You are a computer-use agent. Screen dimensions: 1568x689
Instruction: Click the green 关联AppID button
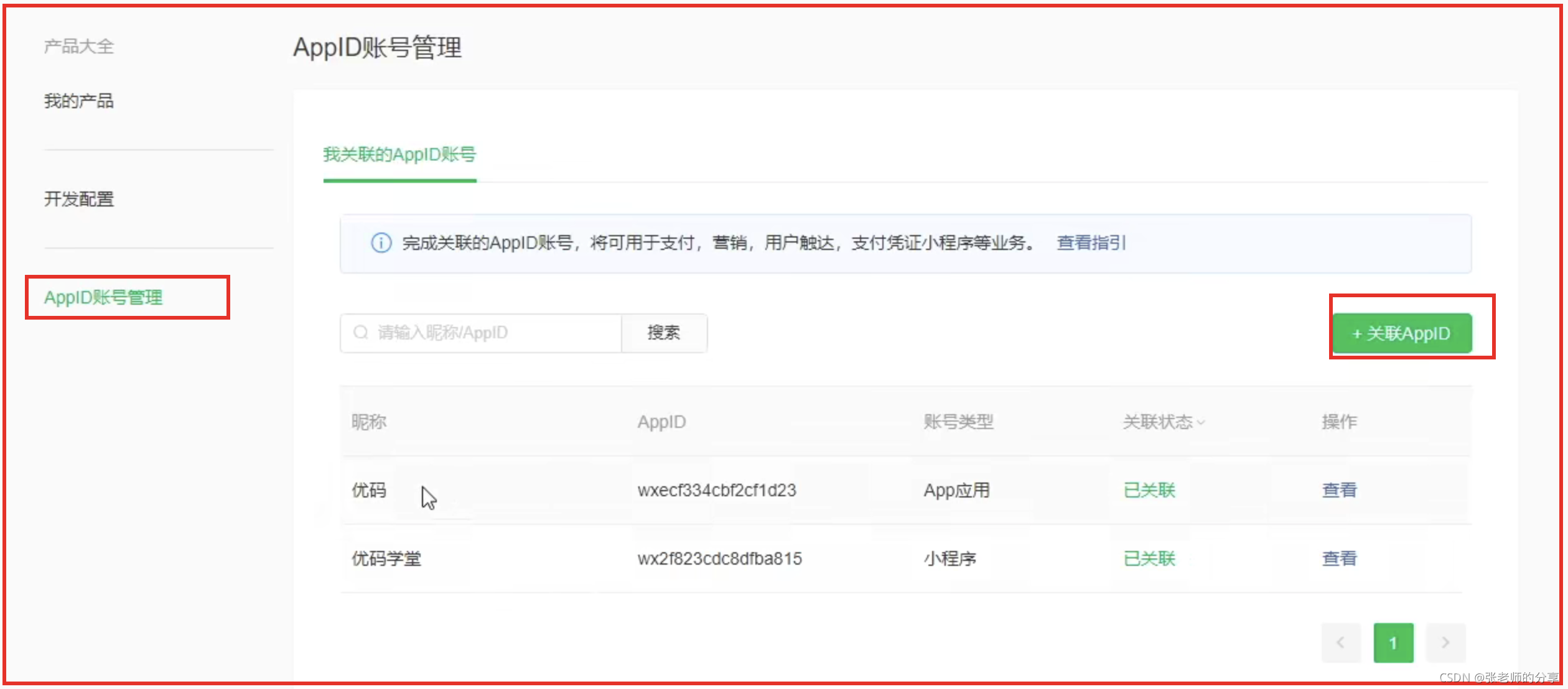tap(1401, 333)
